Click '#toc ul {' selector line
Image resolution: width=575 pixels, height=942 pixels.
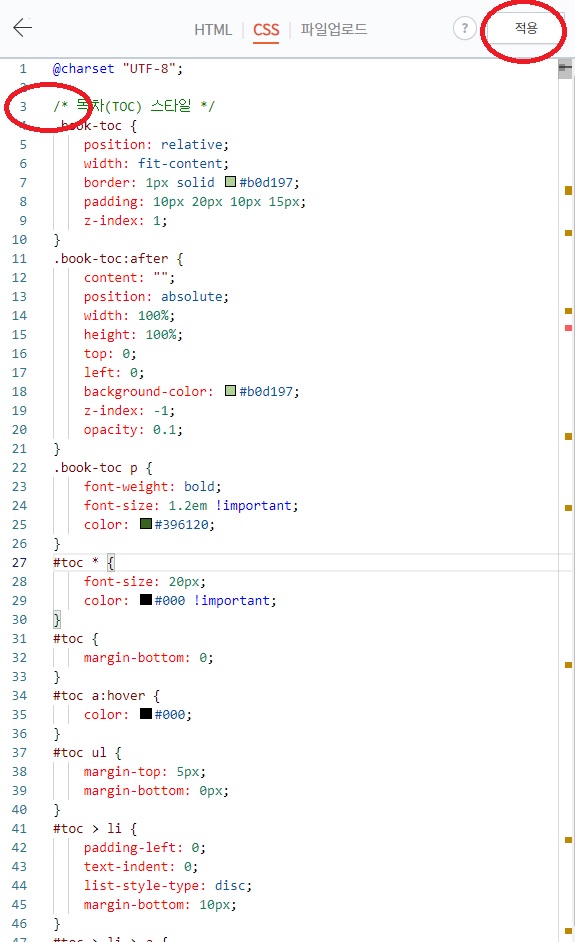87,753
